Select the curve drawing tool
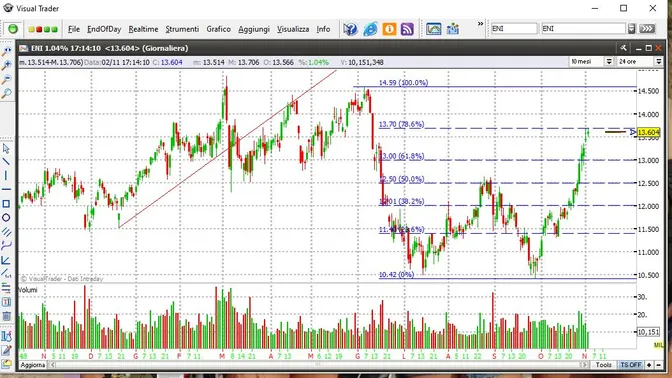 point(6,246)
